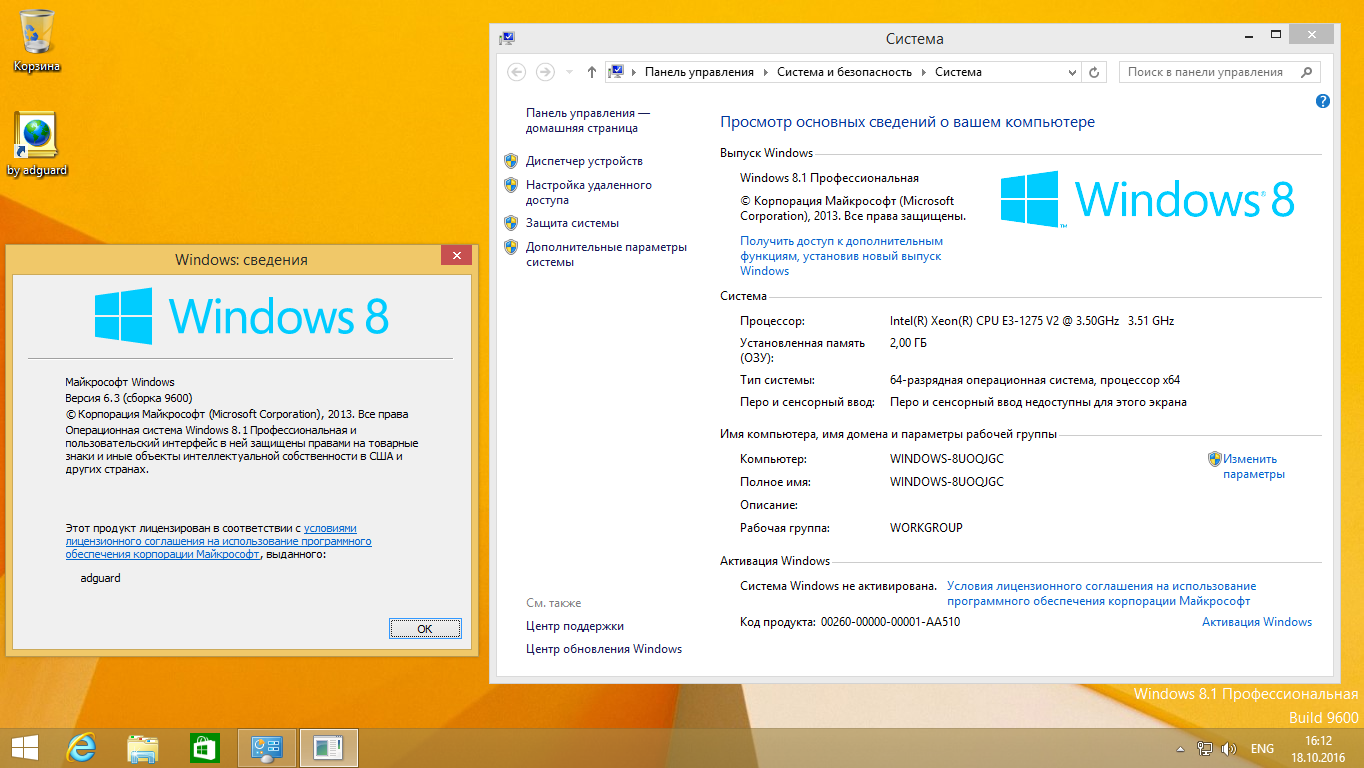Open Панель управления — домашняя страница link
The image size is (1364, 768).
tap(588, 121)
